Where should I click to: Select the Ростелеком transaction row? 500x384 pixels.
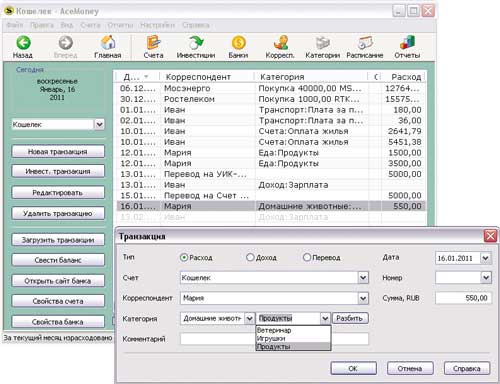pos(271,99)
